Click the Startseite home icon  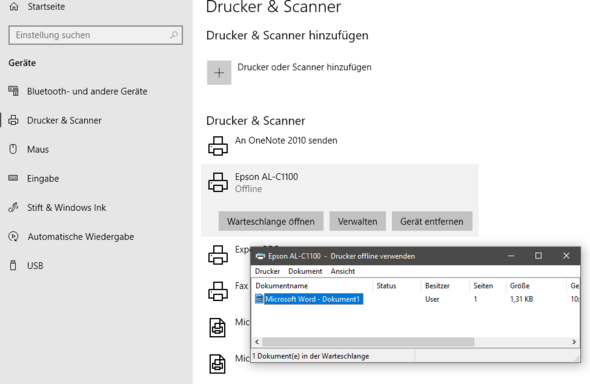[x=14, y=6]
